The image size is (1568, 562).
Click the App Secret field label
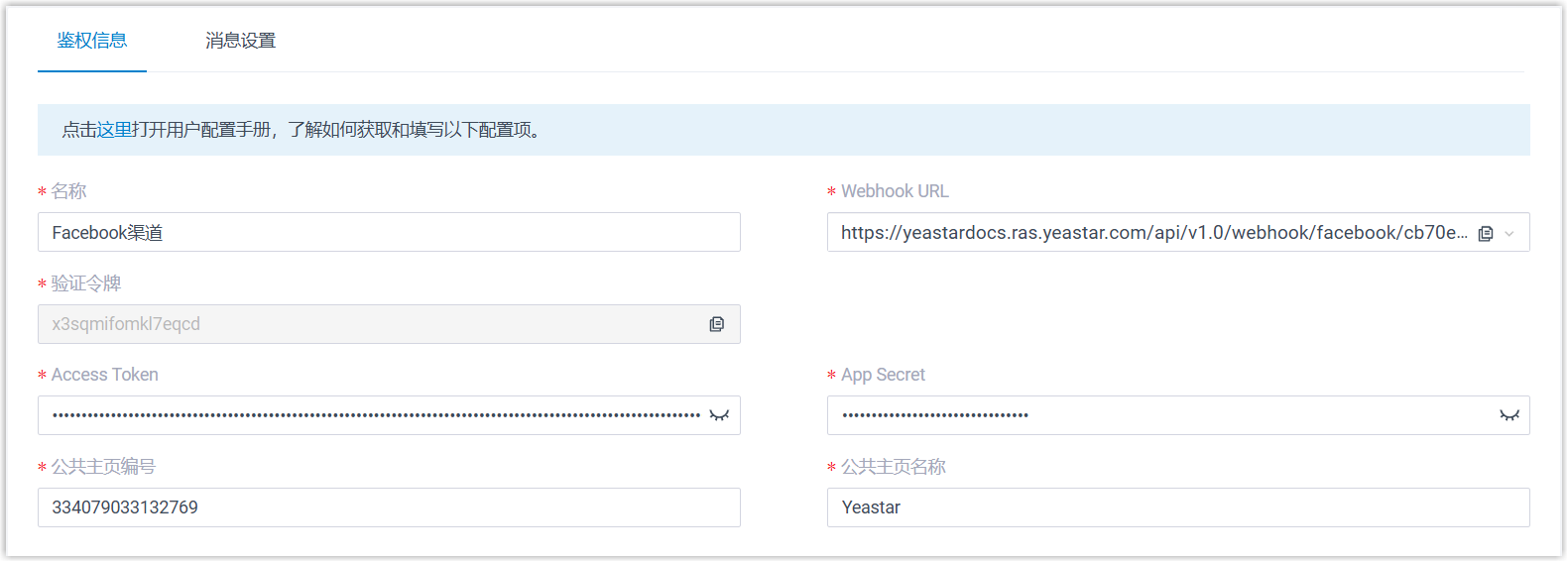coord(883,375)
